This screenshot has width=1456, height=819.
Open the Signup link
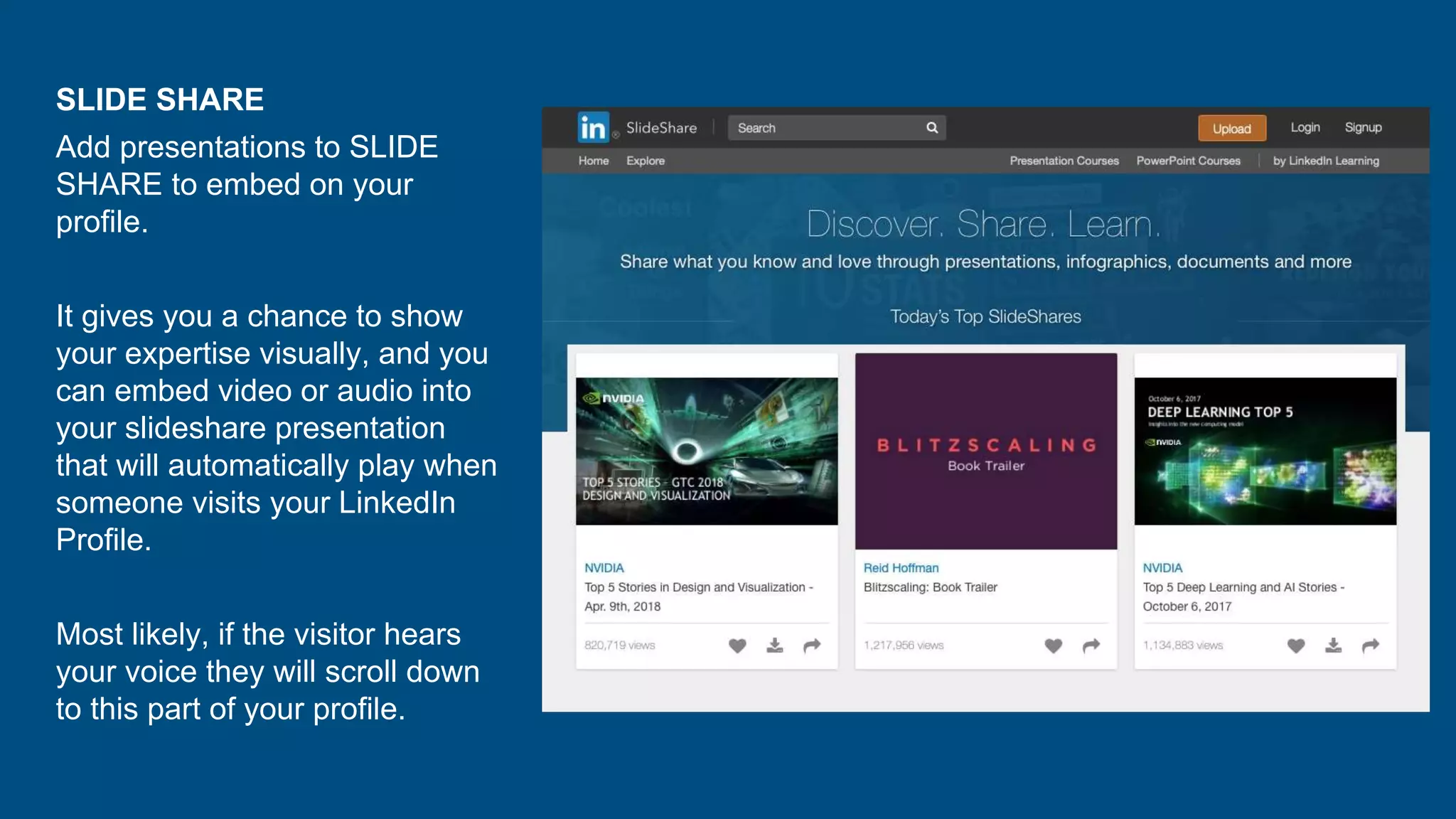(x=1363, y=127)
